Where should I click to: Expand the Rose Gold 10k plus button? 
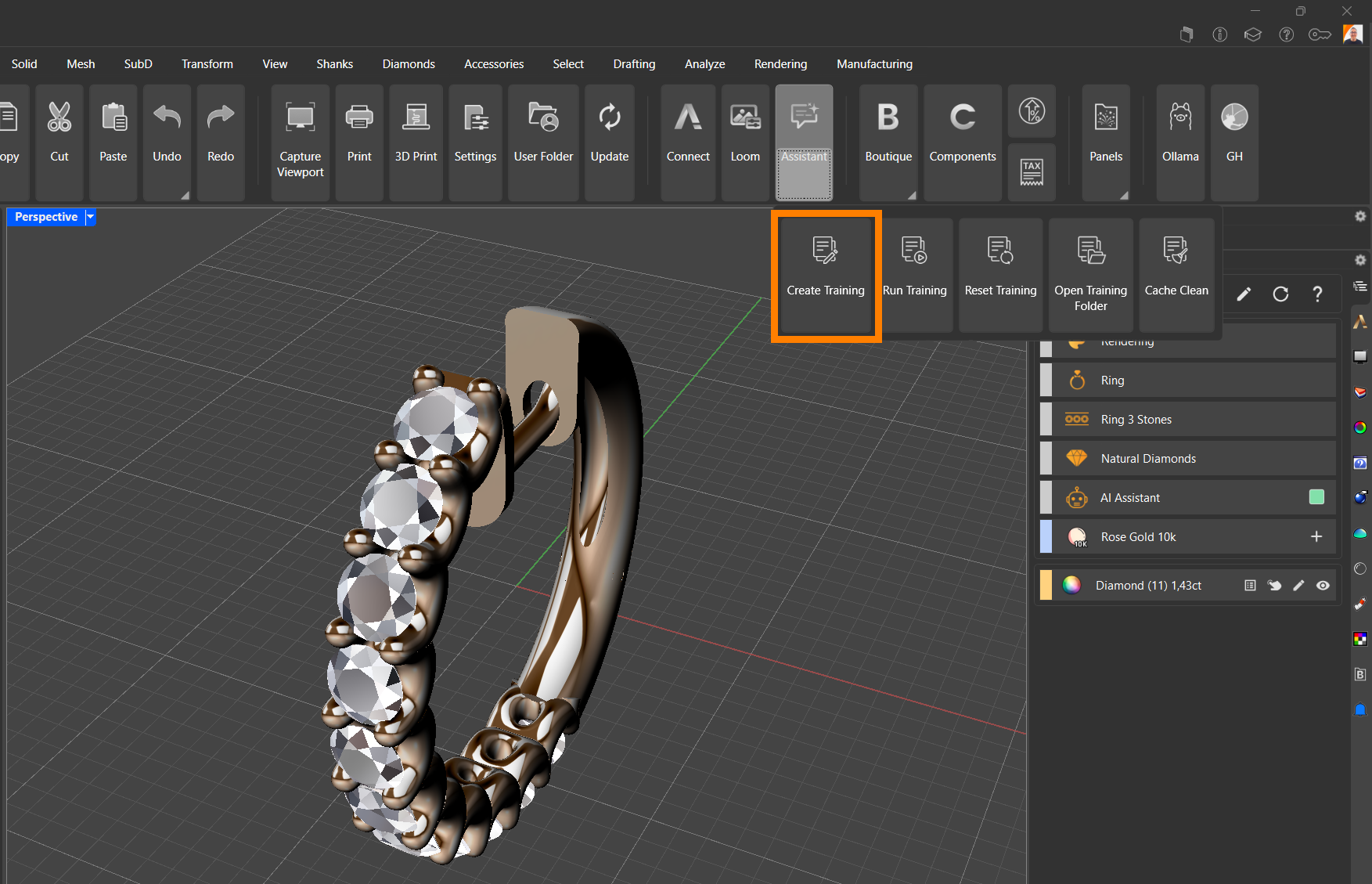(x=1316, y=536)
